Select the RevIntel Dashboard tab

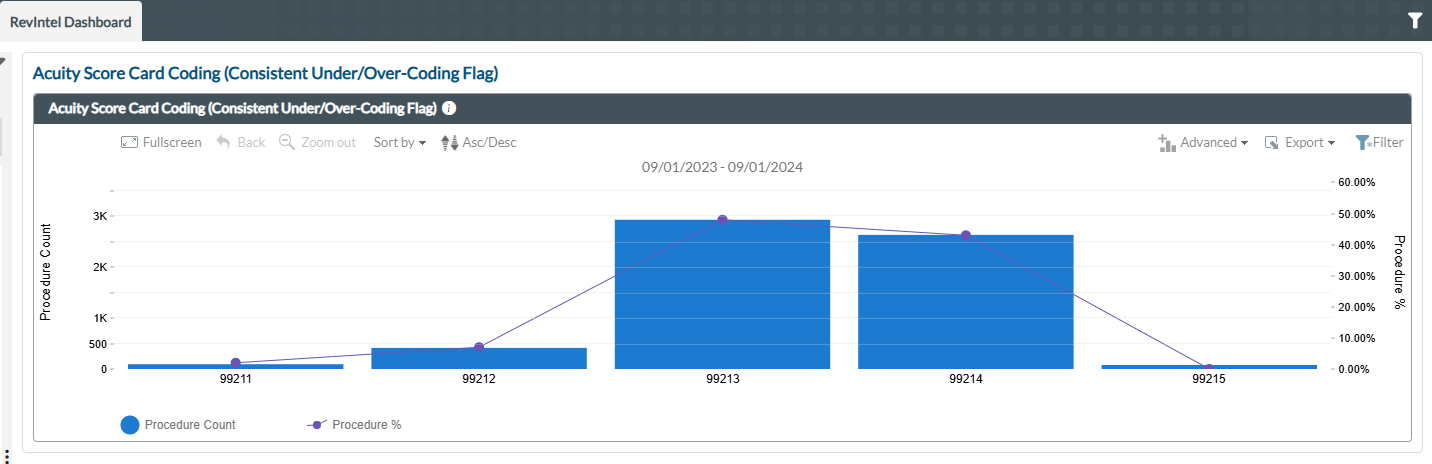[x=70, y=21]
